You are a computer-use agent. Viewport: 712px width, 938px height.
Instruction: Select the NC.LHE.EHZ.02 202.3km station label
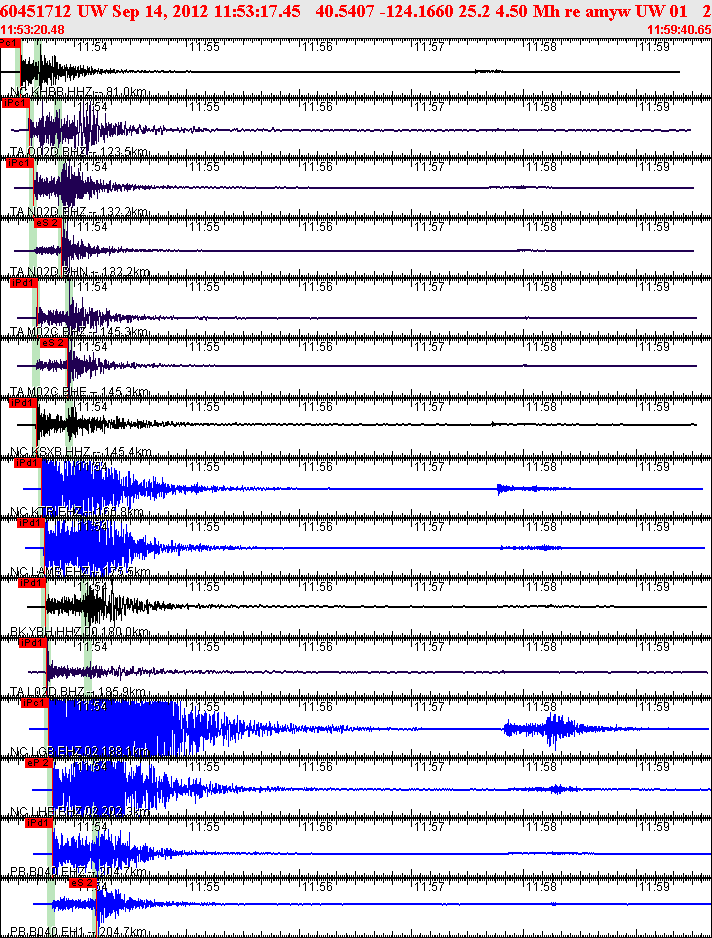tap(80, 811)
